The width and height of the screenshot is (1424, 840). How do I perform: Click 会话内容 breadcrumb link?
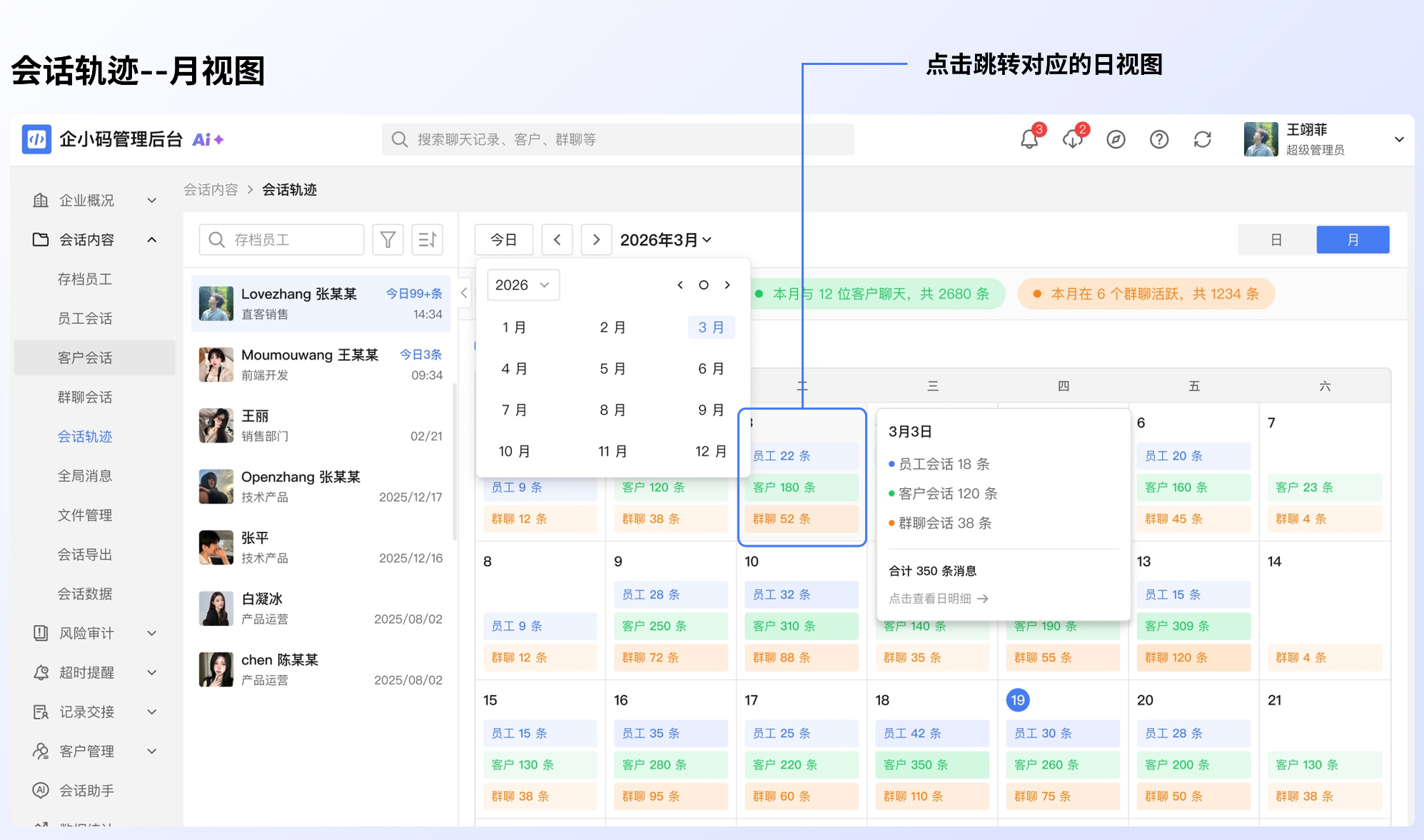point(211,189)
